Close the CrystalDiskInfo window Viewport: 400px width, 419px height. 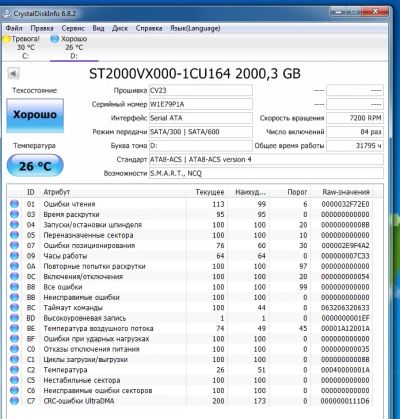pos(375,12)
